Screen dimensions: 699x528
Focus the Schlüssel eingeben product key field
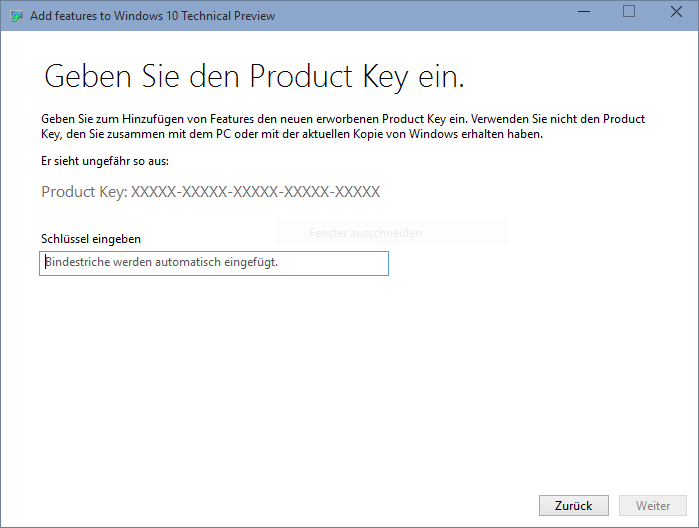[x=214, y=263]
